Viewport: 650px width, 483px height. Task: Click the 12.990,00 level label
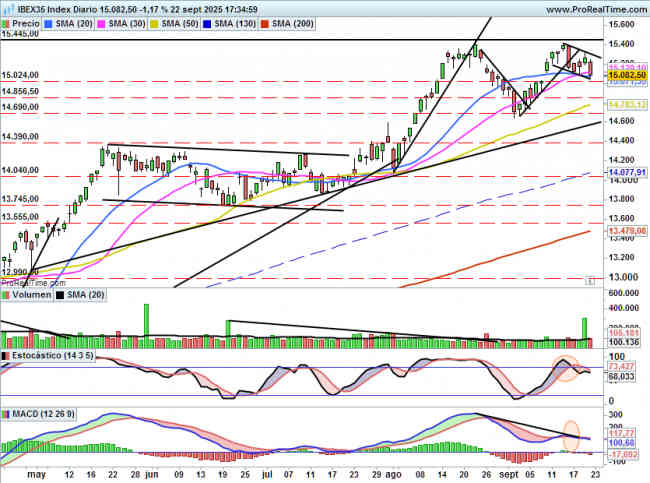point(20,272)
